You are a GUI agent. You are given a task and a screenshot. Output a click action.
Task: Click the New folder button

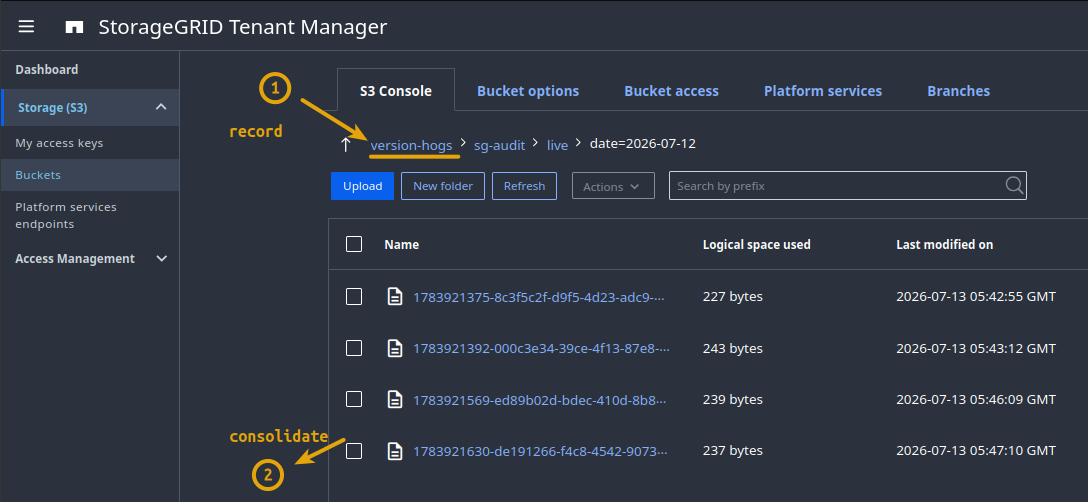(x=443, y=186)
